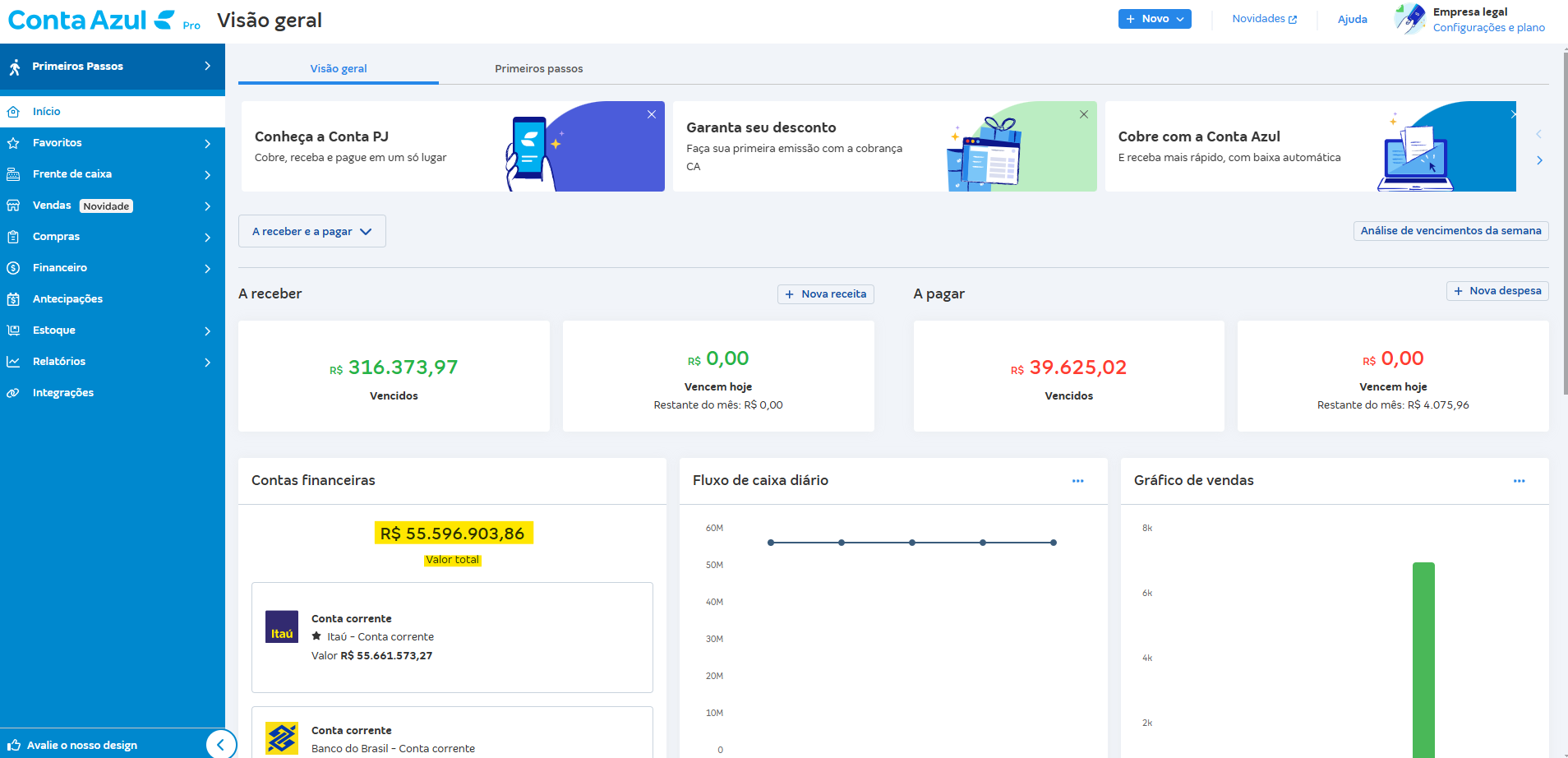Select Início in the sidebar menu
The width and height of the screenshot is (1568, 758).
pyautogui.click(x=113, y=112)
